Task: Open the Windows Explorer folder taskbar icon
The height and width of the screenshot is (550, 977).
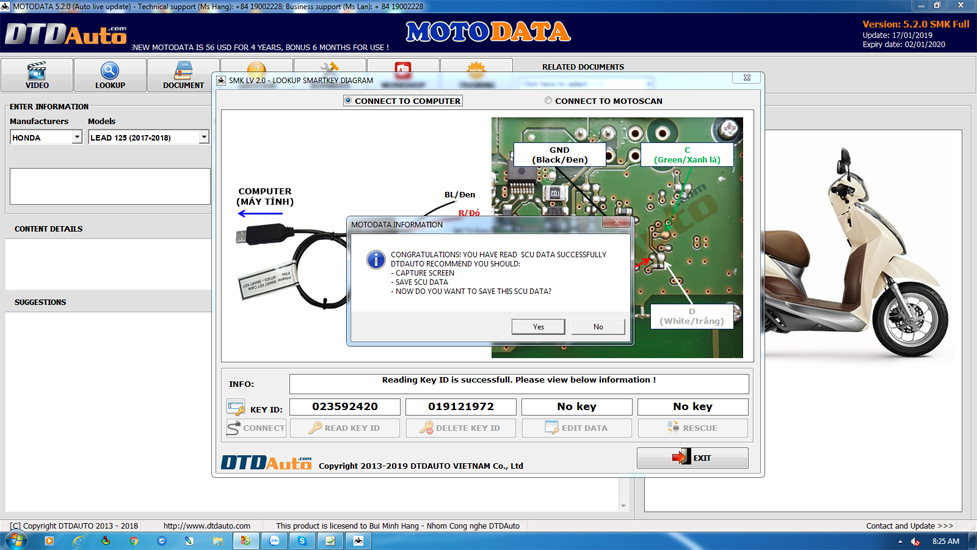Action: coord(217,541)
